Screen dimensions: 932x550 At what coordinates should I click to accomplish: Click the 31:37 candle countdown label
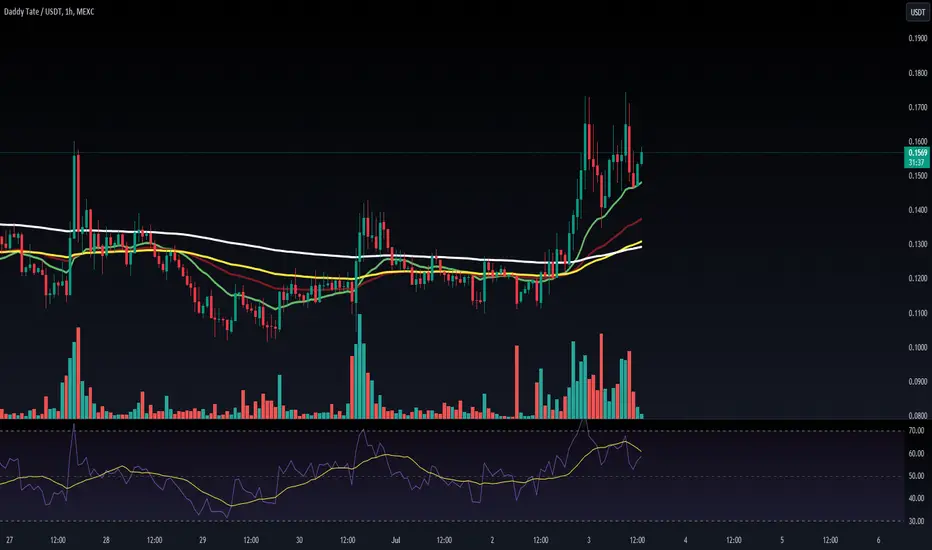917,162
